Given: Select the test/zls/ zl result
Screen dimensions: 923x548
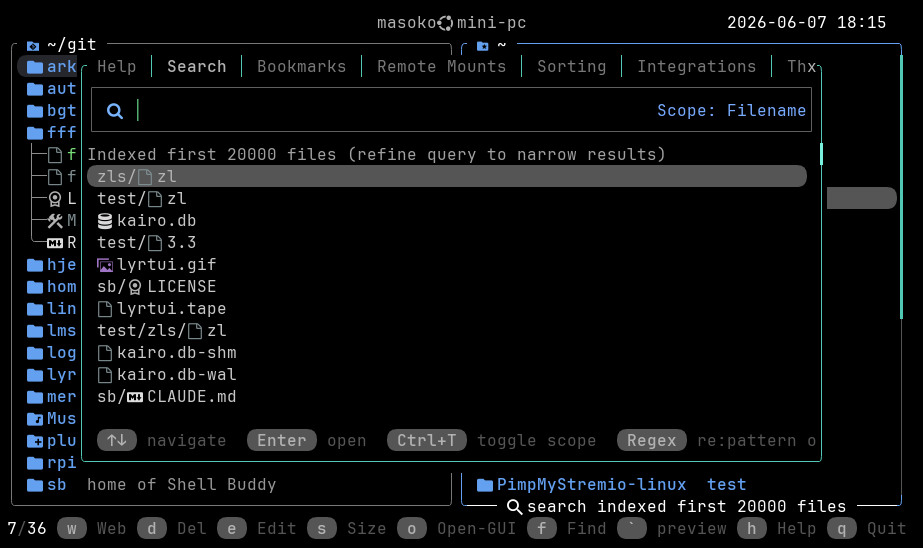Looking at the screenshot, I should (x=162, y=331).
